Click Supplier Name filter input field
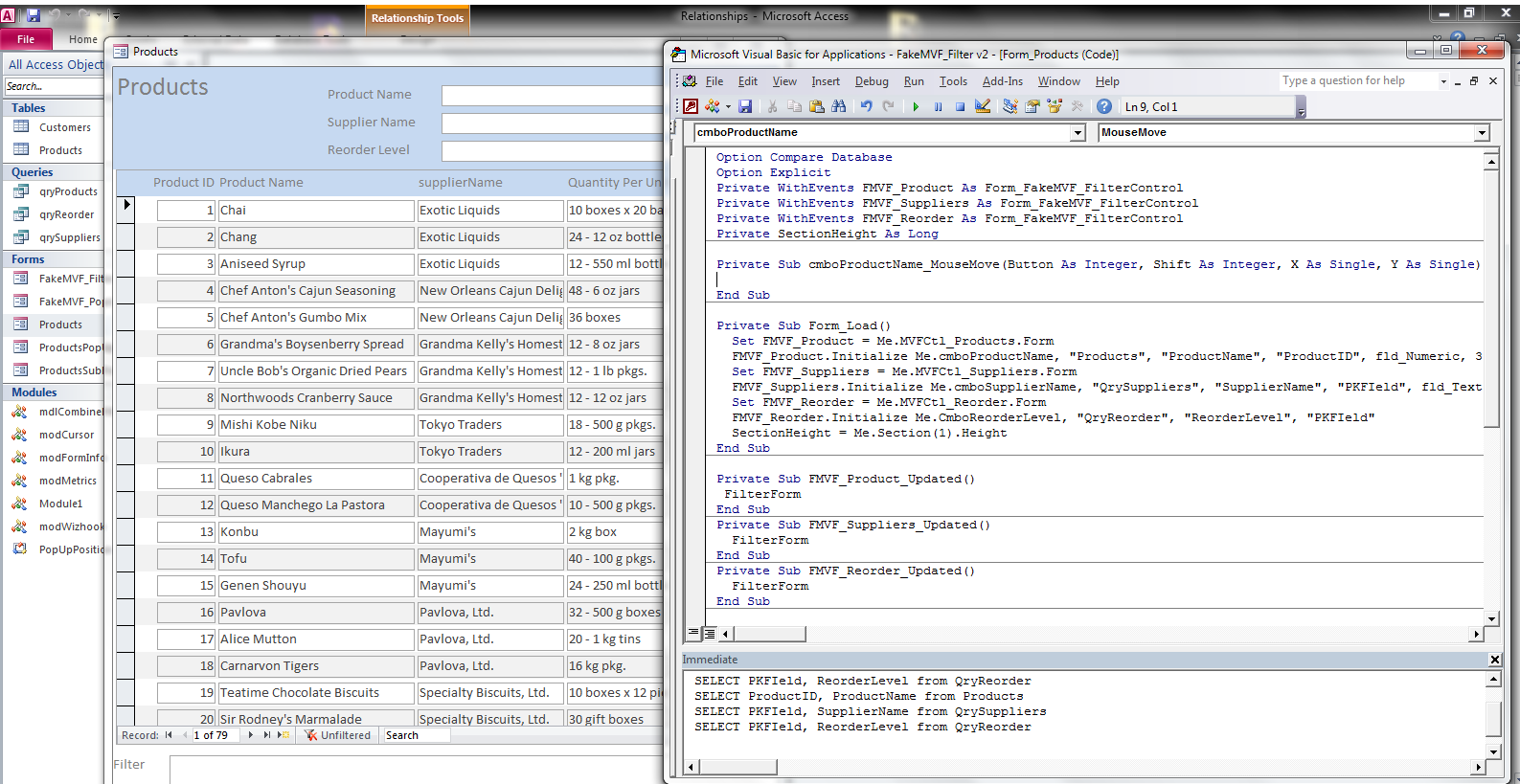Viewport: 1520px width, 784px height. [x=552, y=123]
